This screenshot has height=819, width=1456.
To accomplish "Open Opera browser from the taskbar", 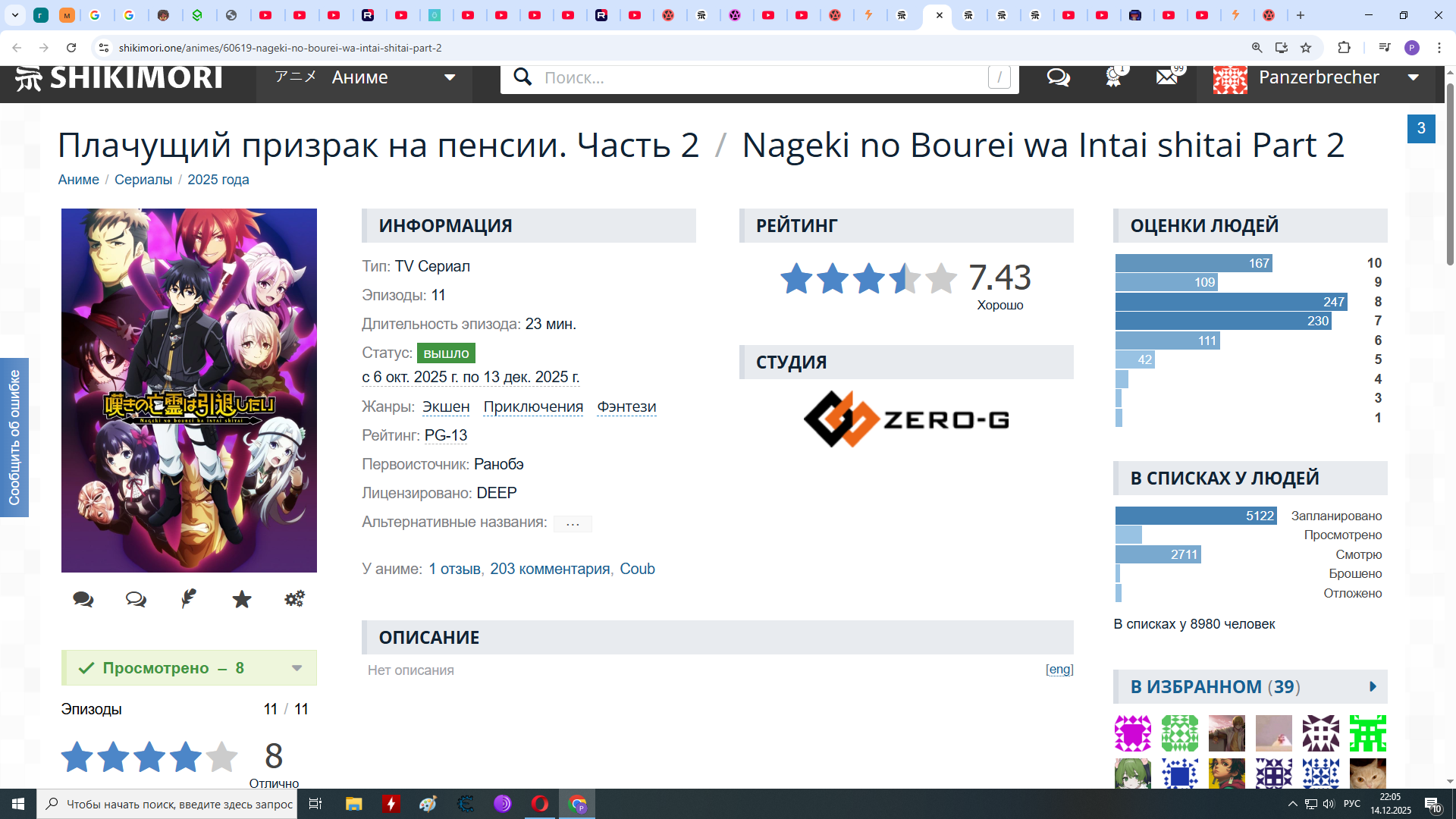I will tap(540, 804).
